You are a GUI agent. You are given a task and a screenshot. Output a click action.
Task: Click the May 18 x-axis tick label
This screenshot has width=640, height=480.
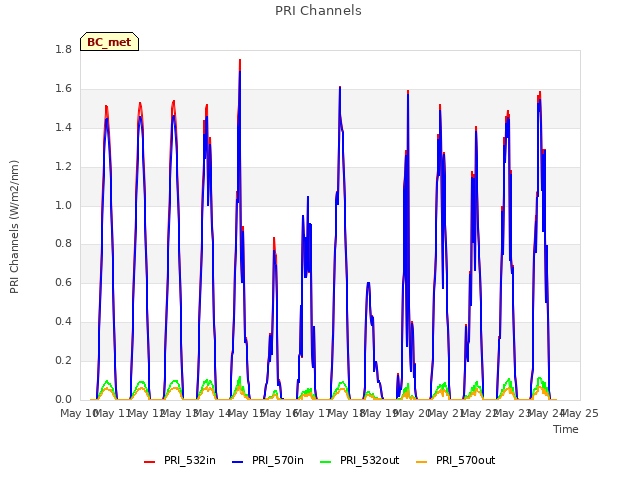point(346,413)
